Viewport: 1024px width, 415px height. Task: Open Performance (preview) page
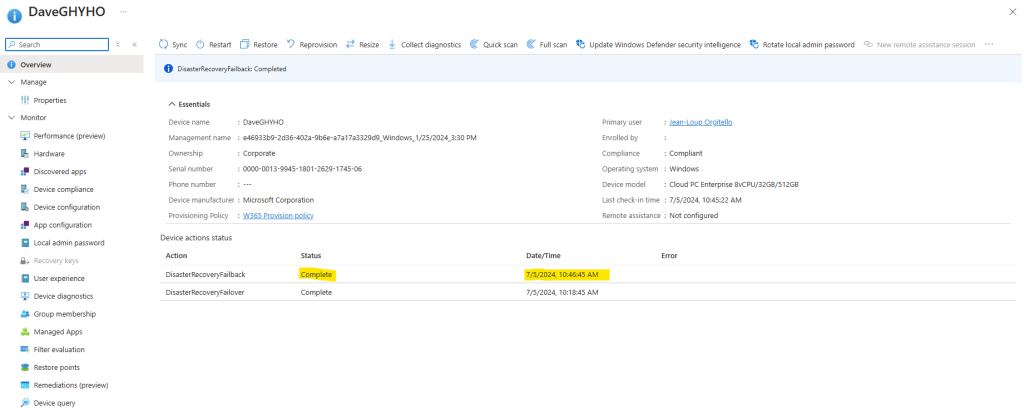69,136
